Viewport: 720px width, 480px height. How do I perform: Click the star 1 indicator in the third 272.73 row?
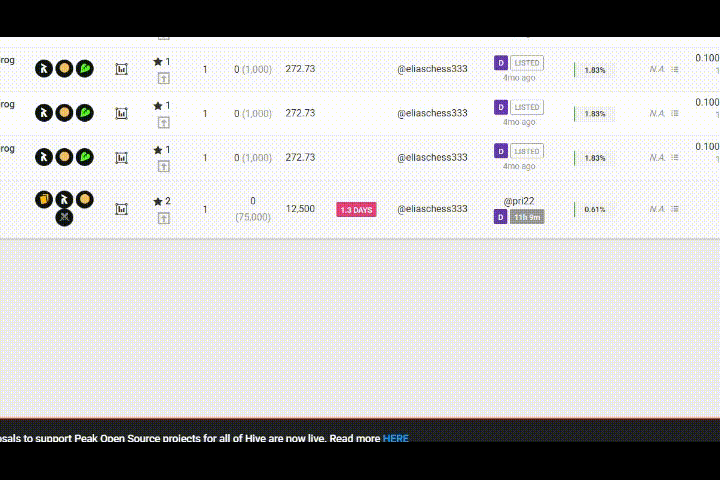(162, 150)
